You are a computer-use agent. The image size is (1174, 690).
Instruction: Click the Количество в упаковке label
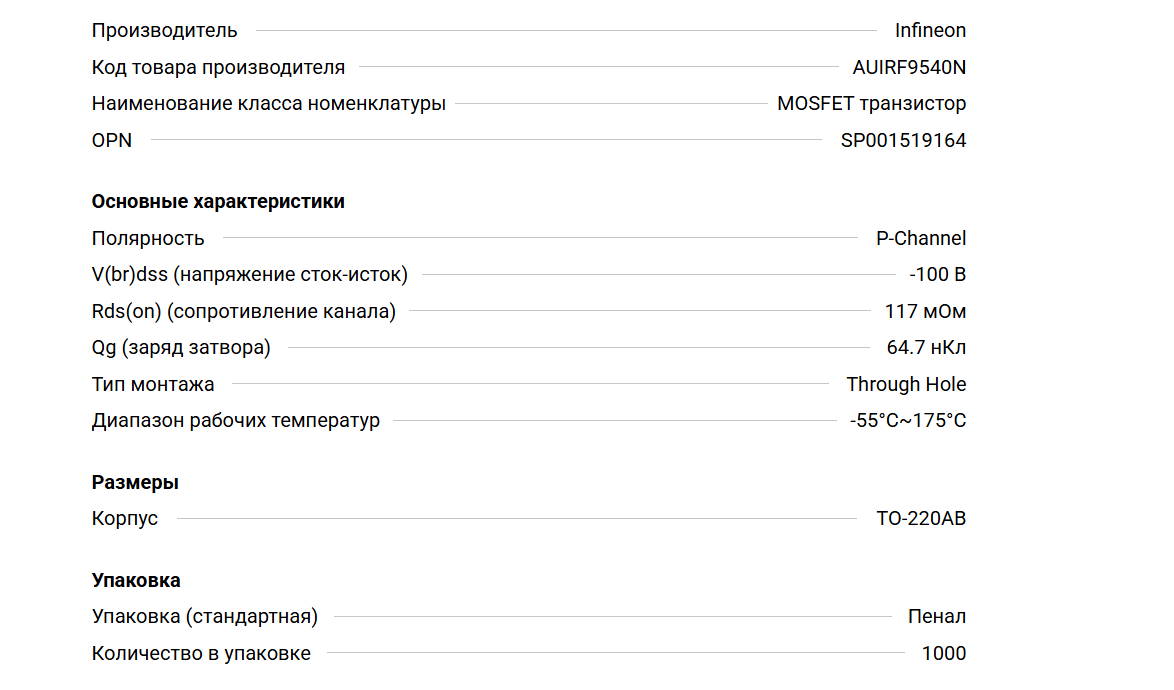pyautogui.click(x=201, y=653)
